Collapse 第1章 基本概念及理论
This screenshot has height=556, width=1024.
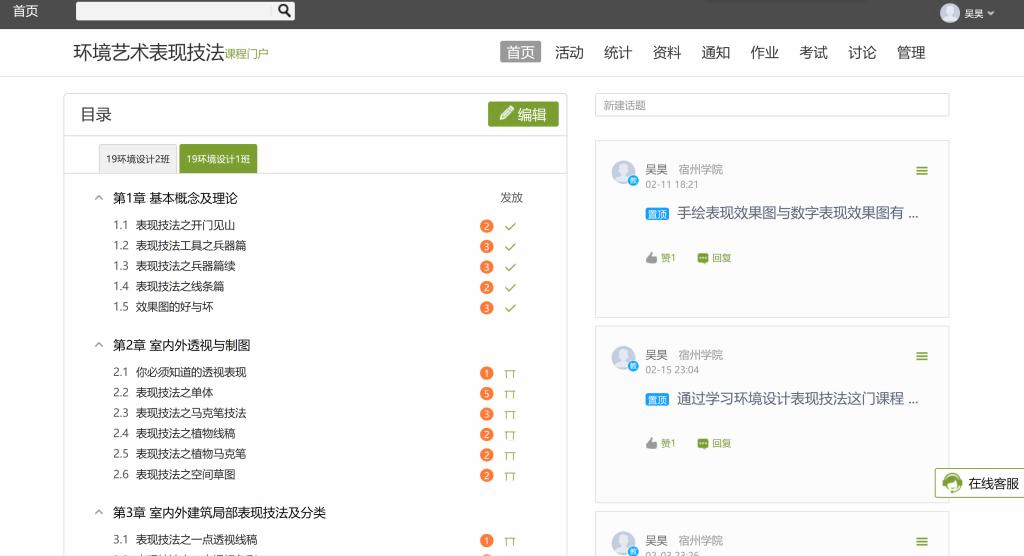(99, 198)
